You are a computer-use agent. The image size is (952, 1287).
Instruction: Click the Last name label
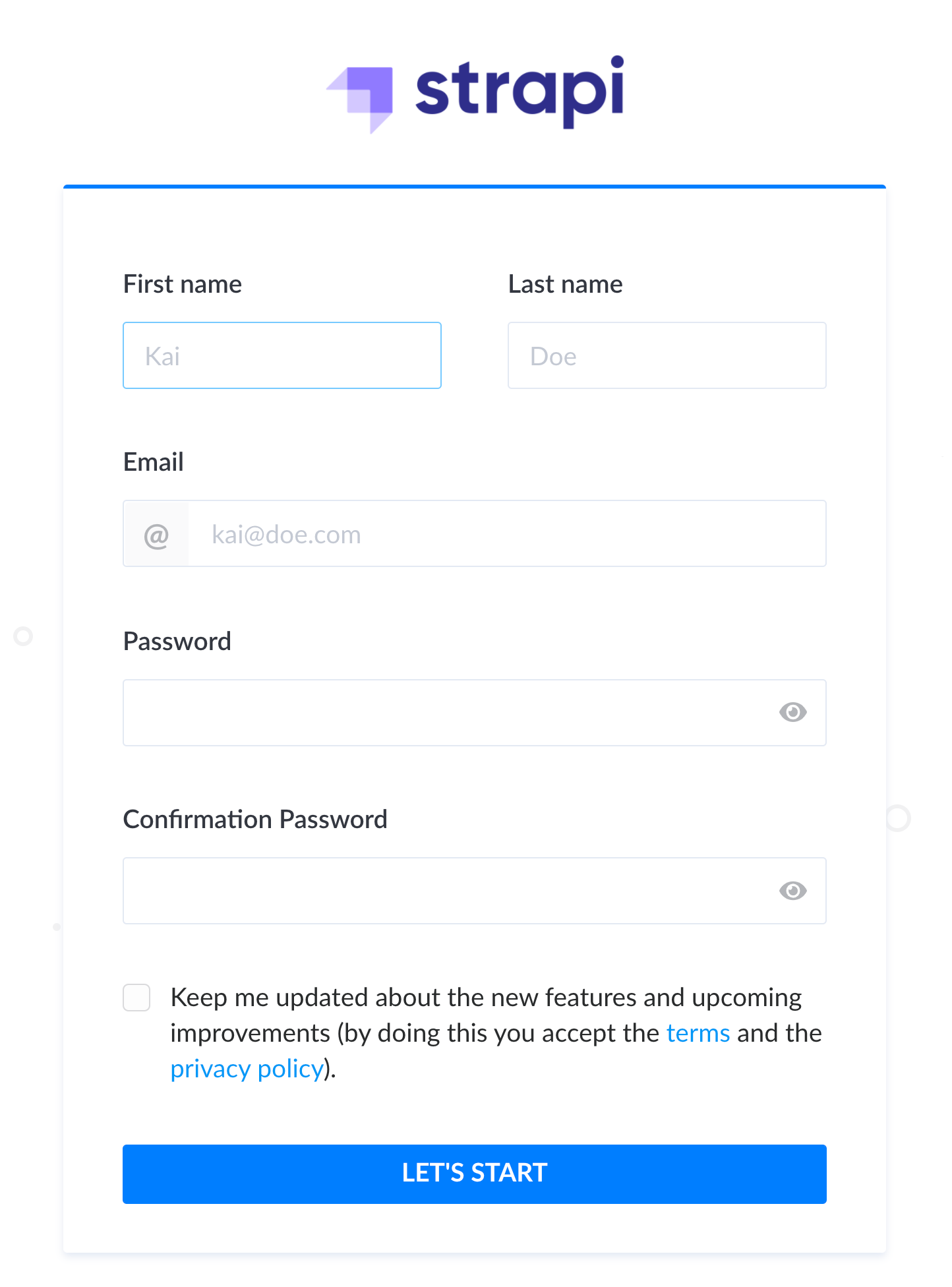[566, 284]
